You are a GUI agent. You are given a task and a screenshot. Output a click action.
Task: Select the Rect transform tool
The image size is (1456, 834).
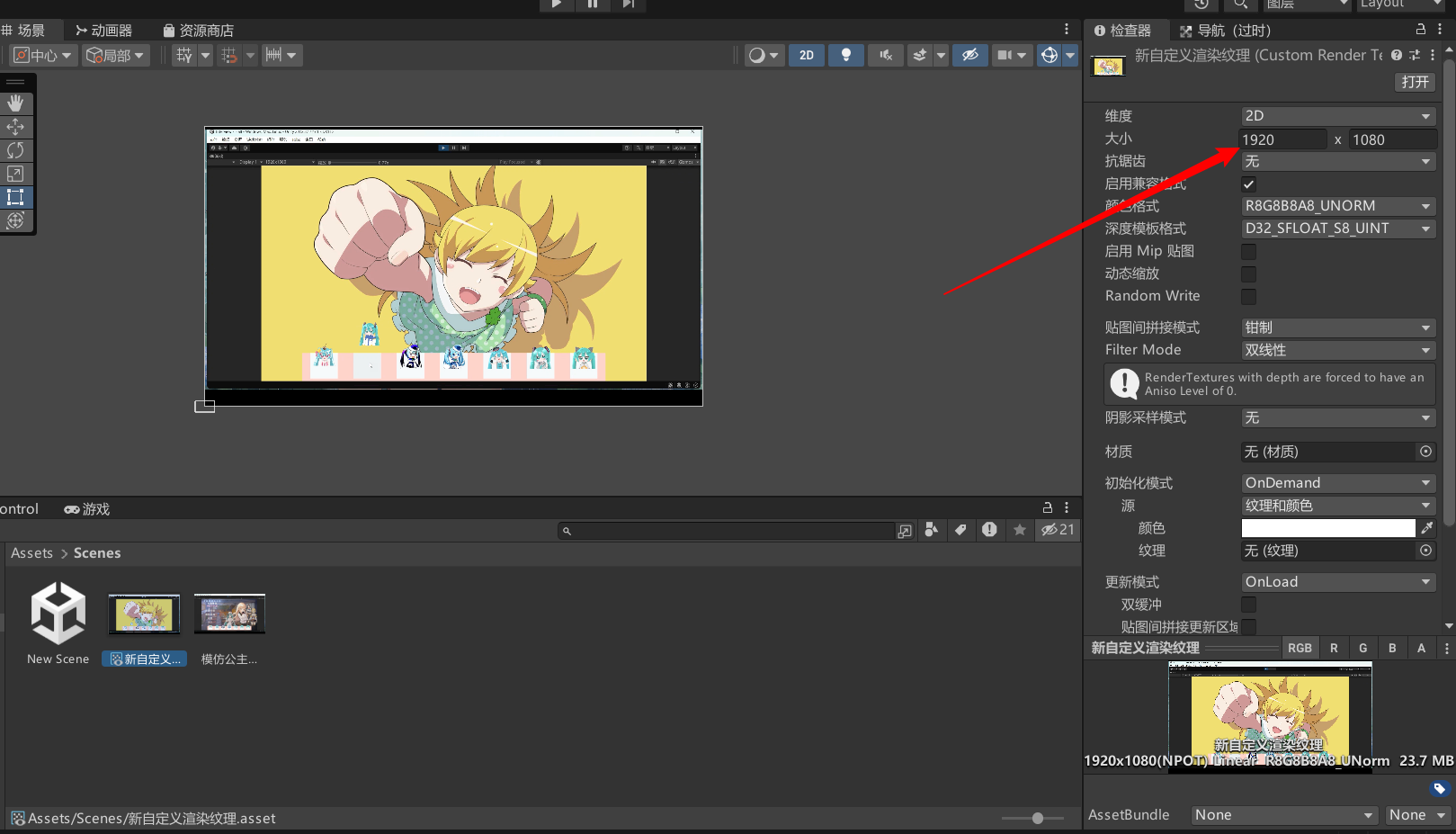click(x=15, y=197)
